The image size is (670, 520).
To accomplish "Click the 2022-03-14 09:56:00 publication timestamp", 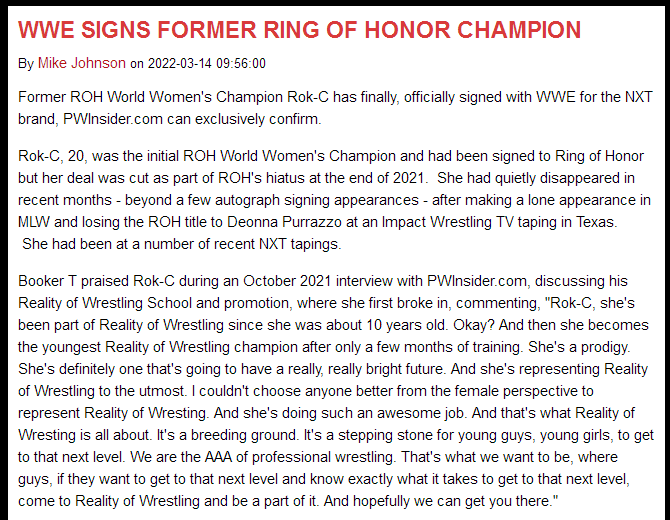I will tap(207, 64).
